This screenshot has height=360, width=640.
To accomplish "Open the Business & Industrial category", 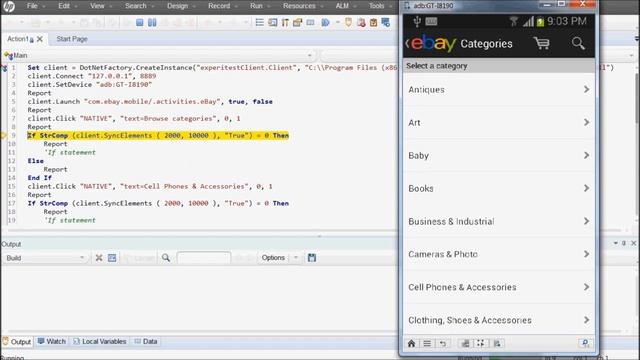I will [499, 221].
